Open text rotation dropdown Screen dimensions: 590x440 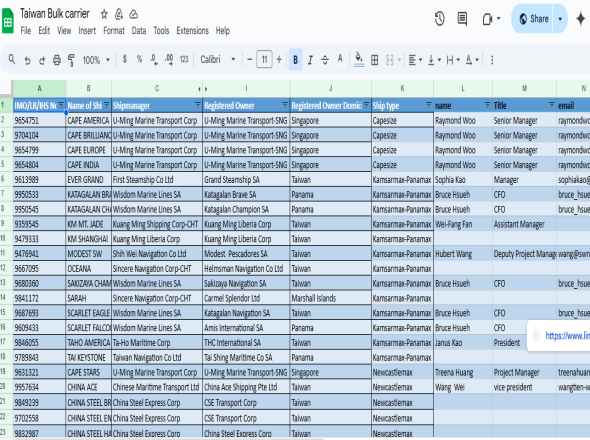click(472, 60)
